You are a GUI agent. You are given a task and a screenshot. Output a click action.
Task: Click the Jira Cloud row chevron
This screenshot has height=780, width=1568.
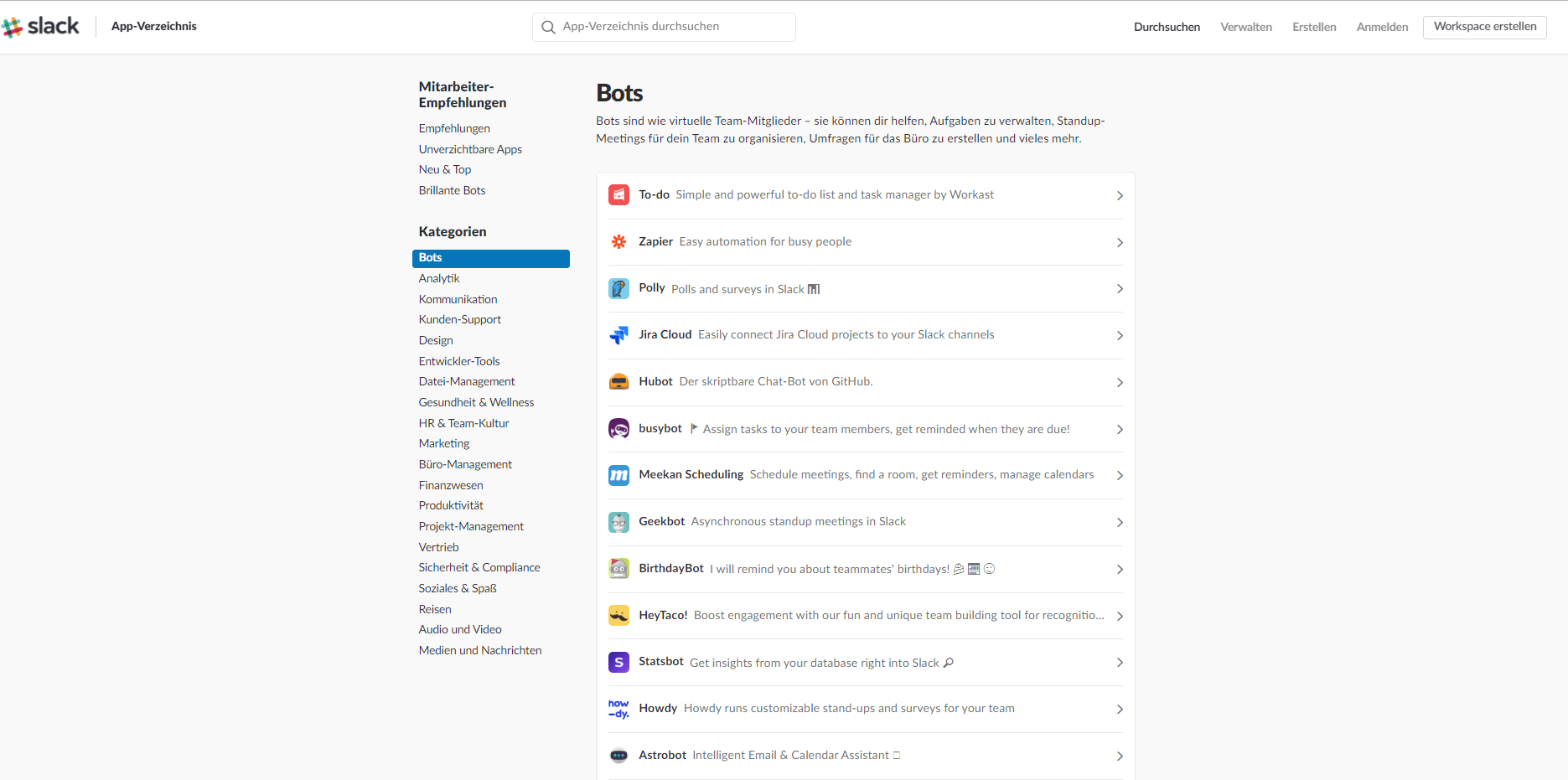pyautogui.click(x=1120, y=335)
